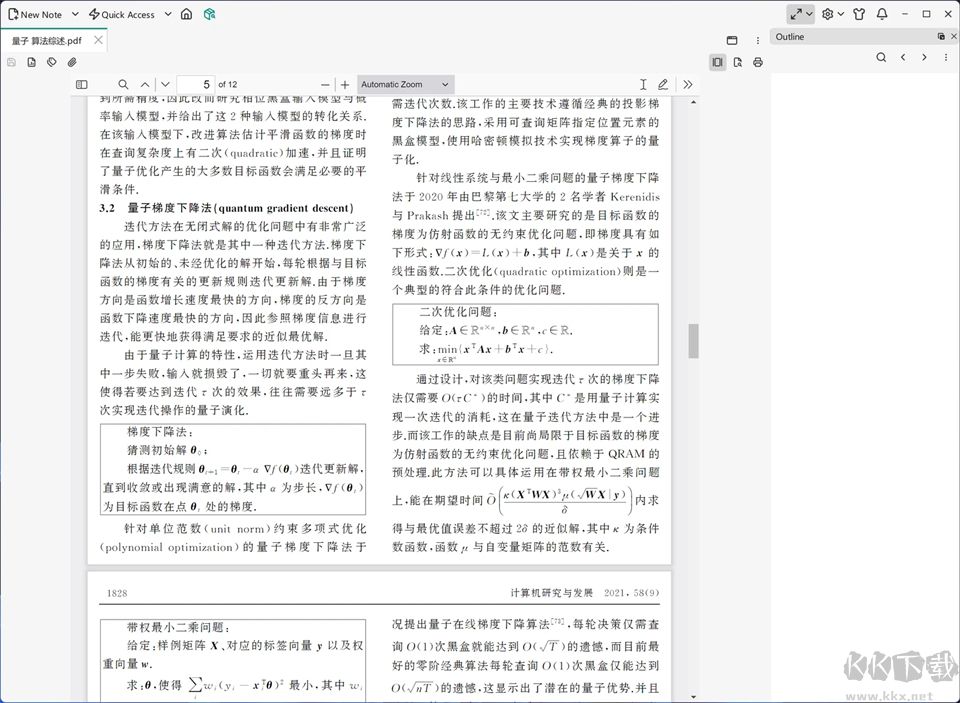This screenshot has width=960, height=703.
Task: Open attachments via the paperclip icon
Action: 72,62
